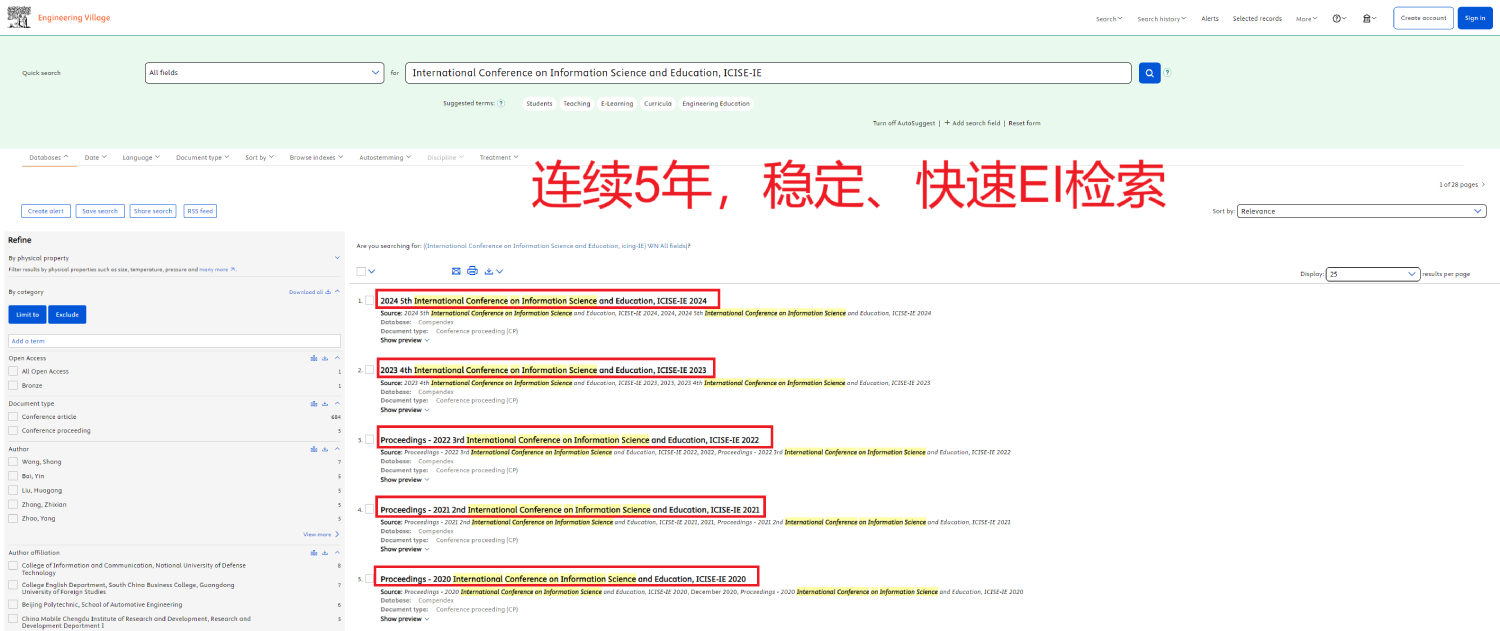Open the Document type filter menu
This screenshot has width=1500, height=631.
pyautogui.click(x=202, y=157)
